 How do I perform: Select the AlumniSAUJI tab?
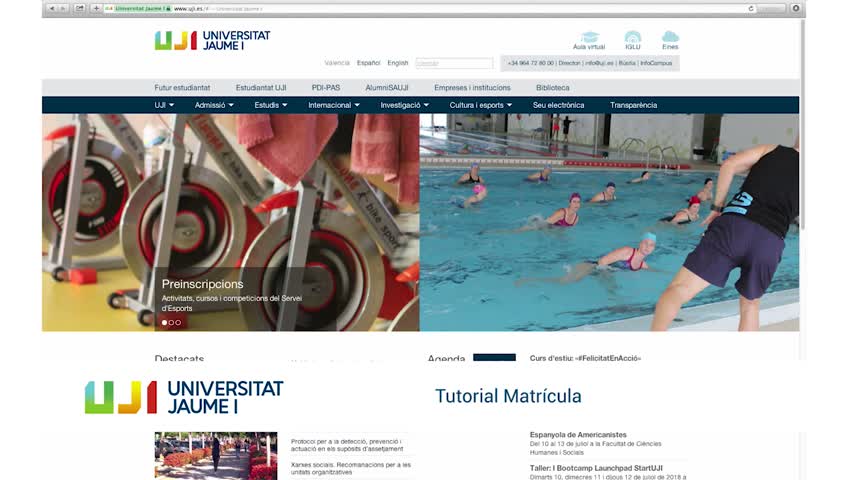pos(387,88)
